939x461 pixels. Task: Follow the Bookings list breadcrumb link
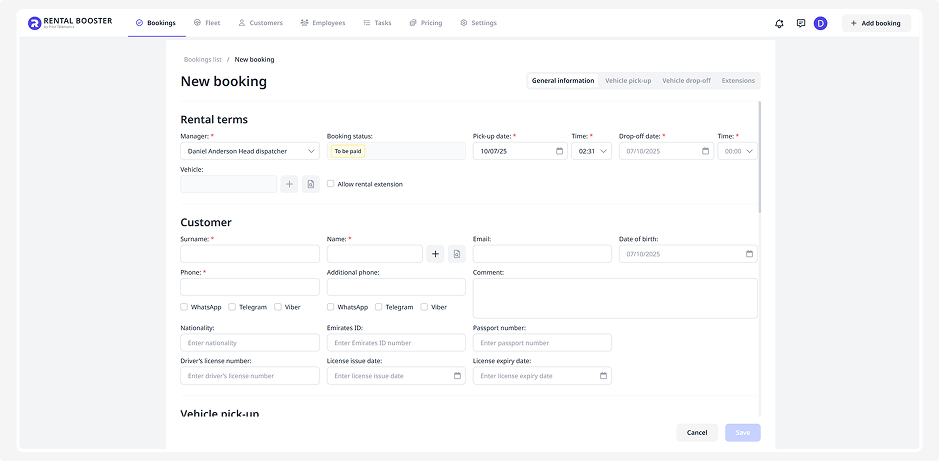click(x=203, y=60)
